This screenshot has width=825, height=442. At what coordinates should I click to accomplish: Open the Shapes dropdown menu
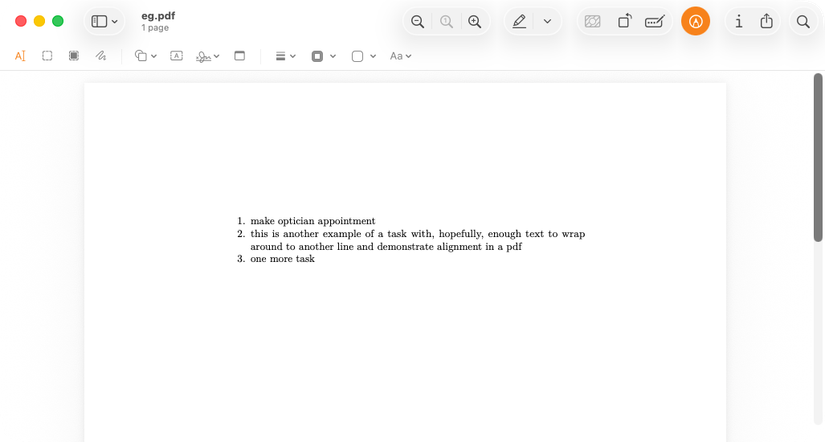145,56
